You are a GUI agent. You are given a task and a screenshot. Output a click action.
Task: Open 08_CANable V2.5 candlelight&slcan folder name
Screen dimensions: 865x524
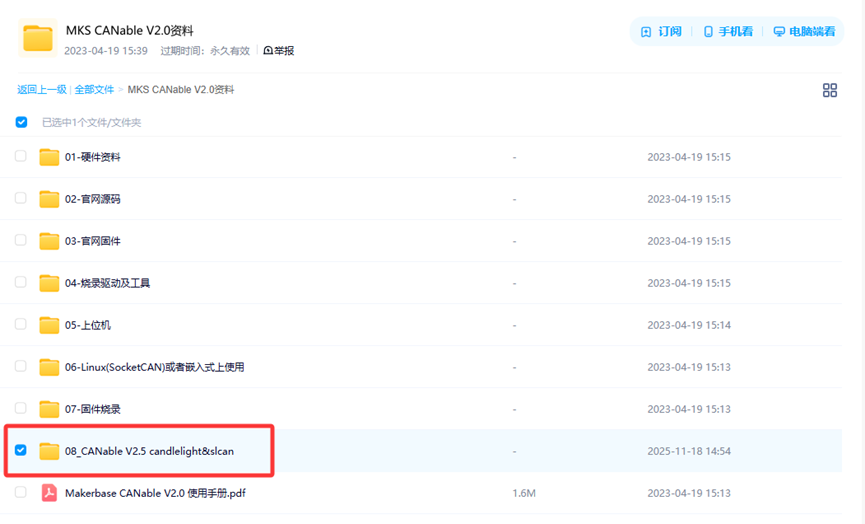tap(149, 451)
